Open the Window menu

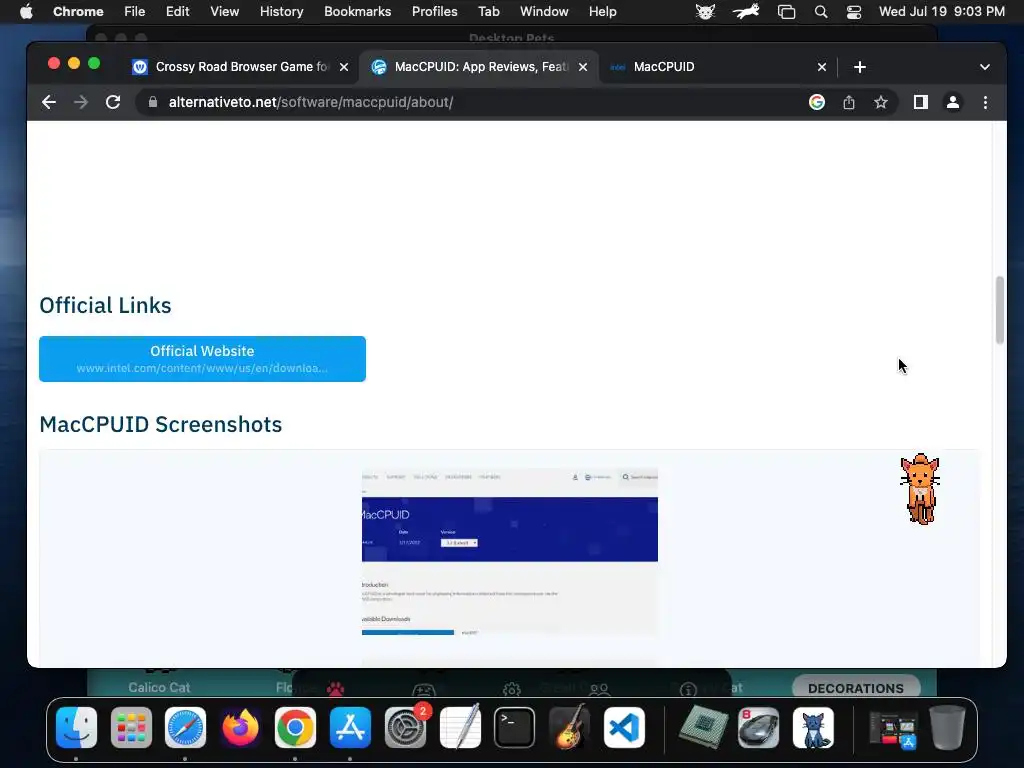pos(544,12)
